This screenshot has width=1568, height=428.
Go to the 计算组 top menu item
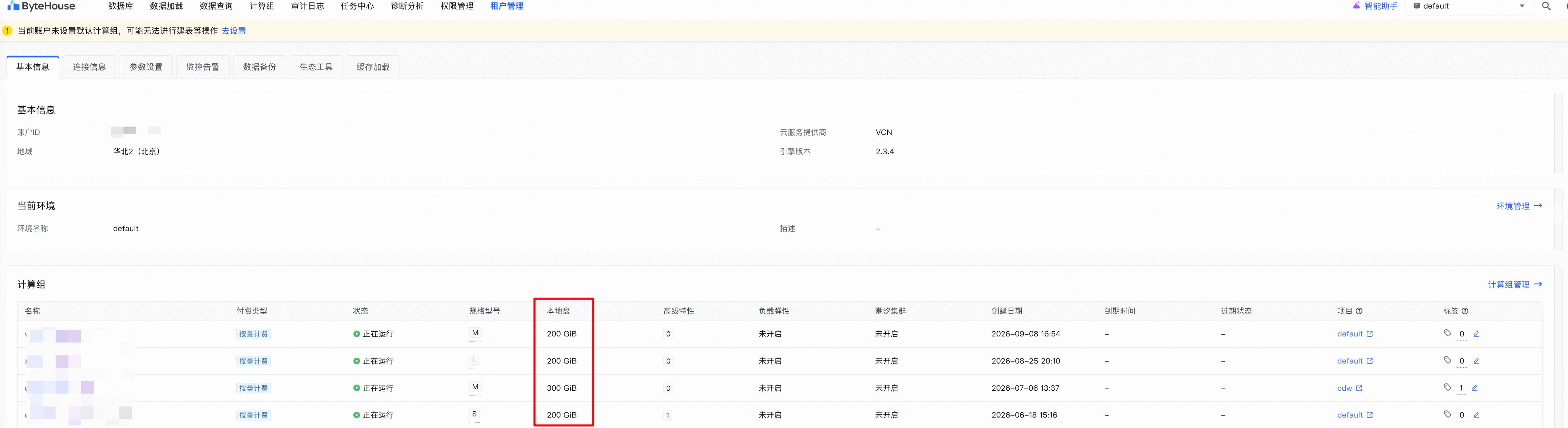[x=262, y=6]
